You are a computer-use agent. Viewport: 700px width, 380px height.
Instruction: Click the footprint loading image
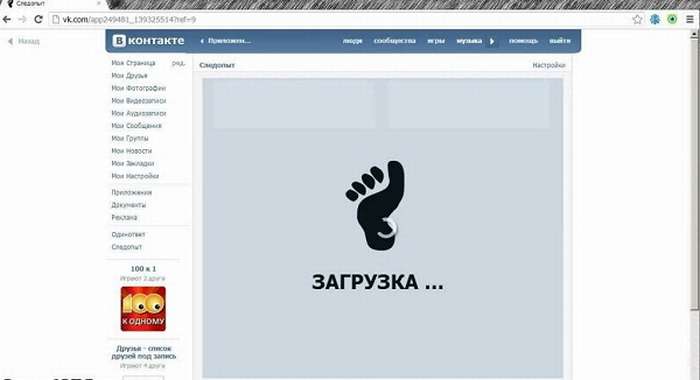(x=376, y=205)
